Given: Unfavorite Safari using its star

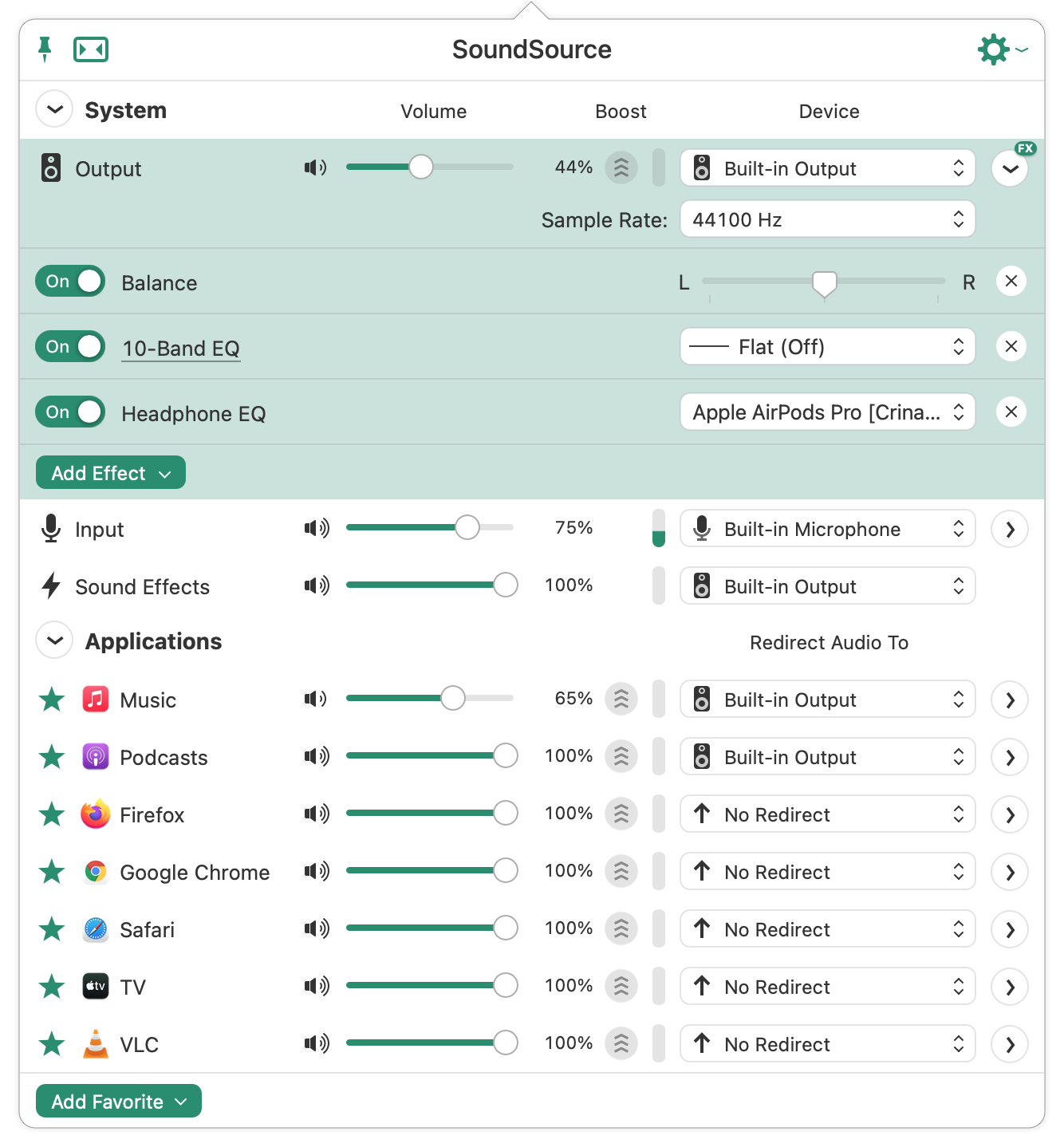Looking at the screenshot, I should tap(52, 929).
